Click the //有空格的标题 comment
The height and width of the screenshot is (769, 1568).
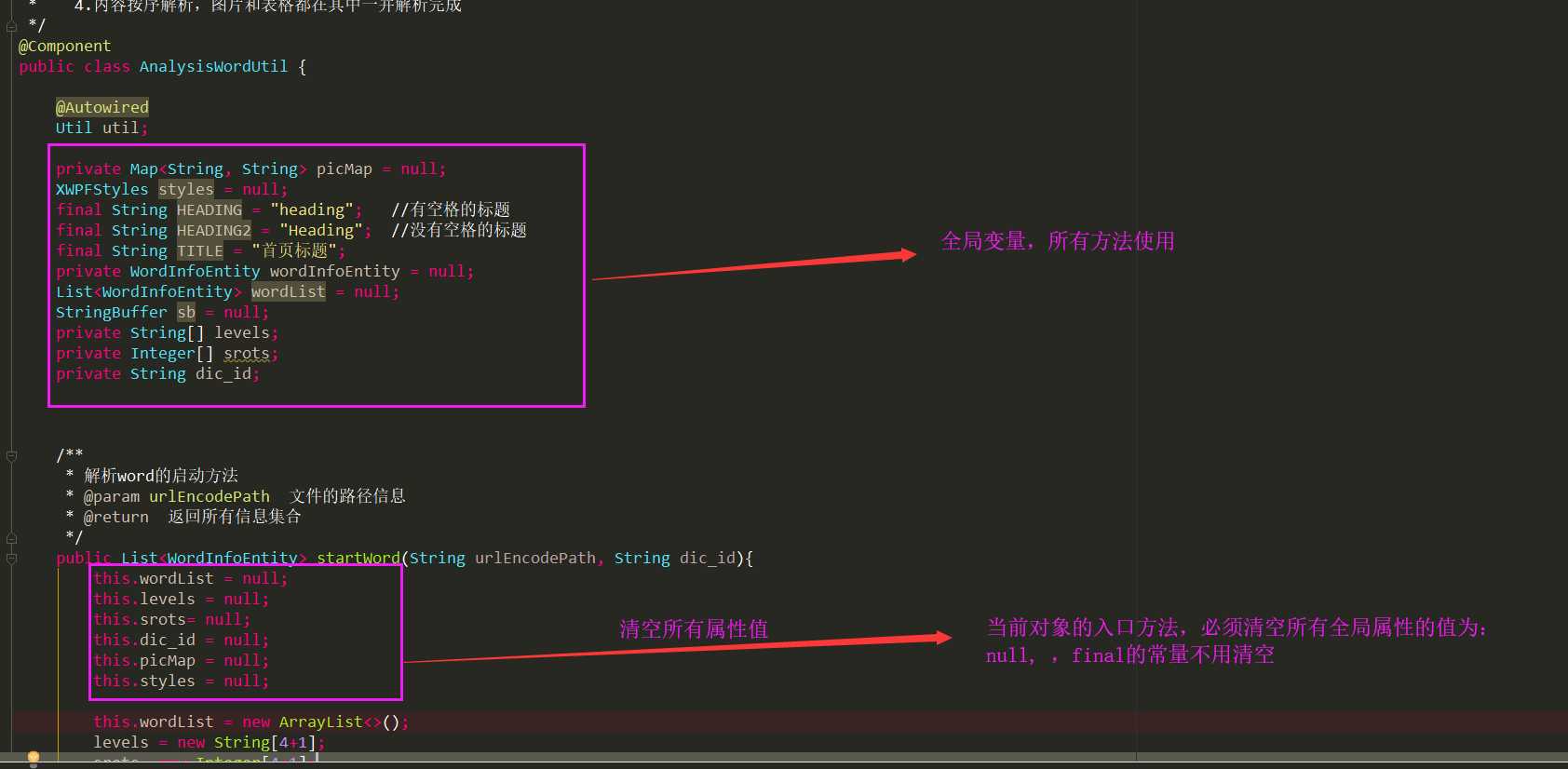click(x=451, y=209)
